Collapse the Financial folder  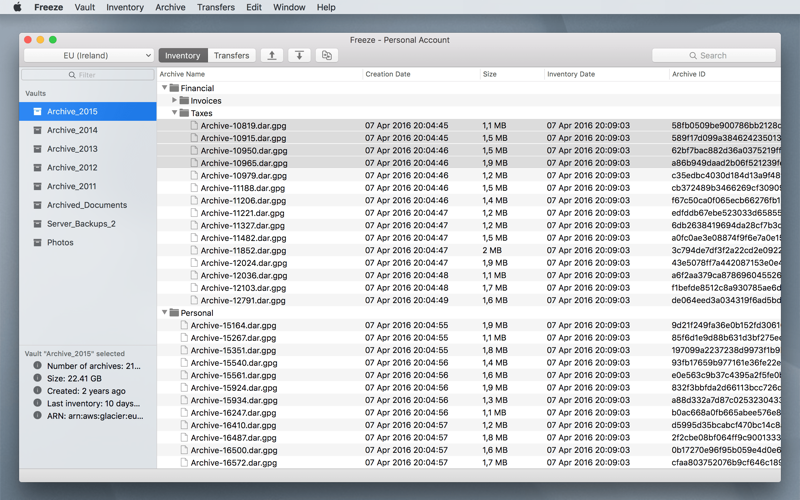(165, 88)
